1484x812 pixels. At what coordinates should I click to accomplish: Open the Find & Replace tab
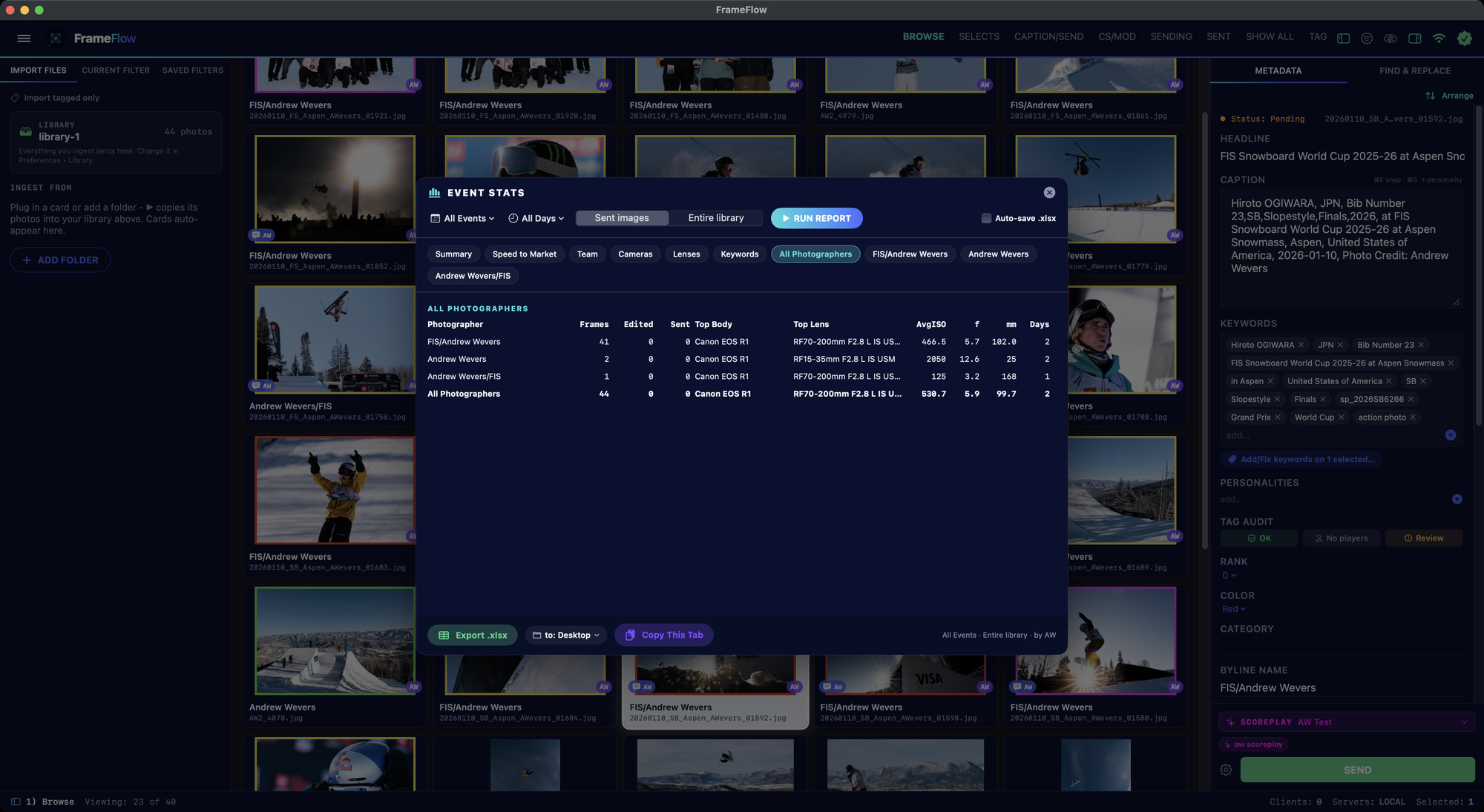point(1415,71)
